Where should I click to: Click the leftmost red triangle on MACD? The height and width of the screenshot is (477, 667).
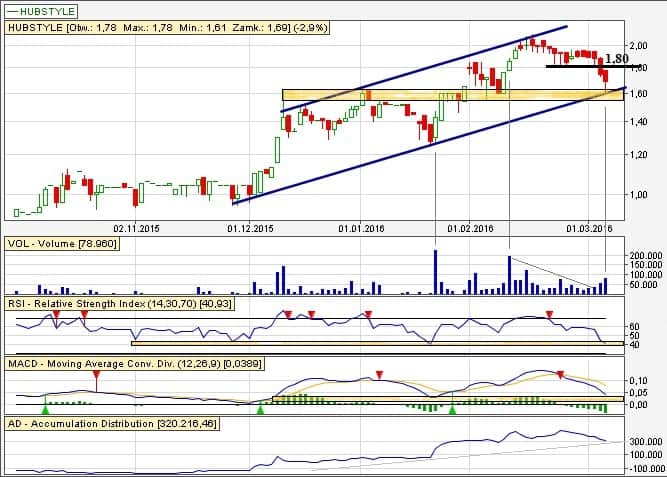click(96, 376)
